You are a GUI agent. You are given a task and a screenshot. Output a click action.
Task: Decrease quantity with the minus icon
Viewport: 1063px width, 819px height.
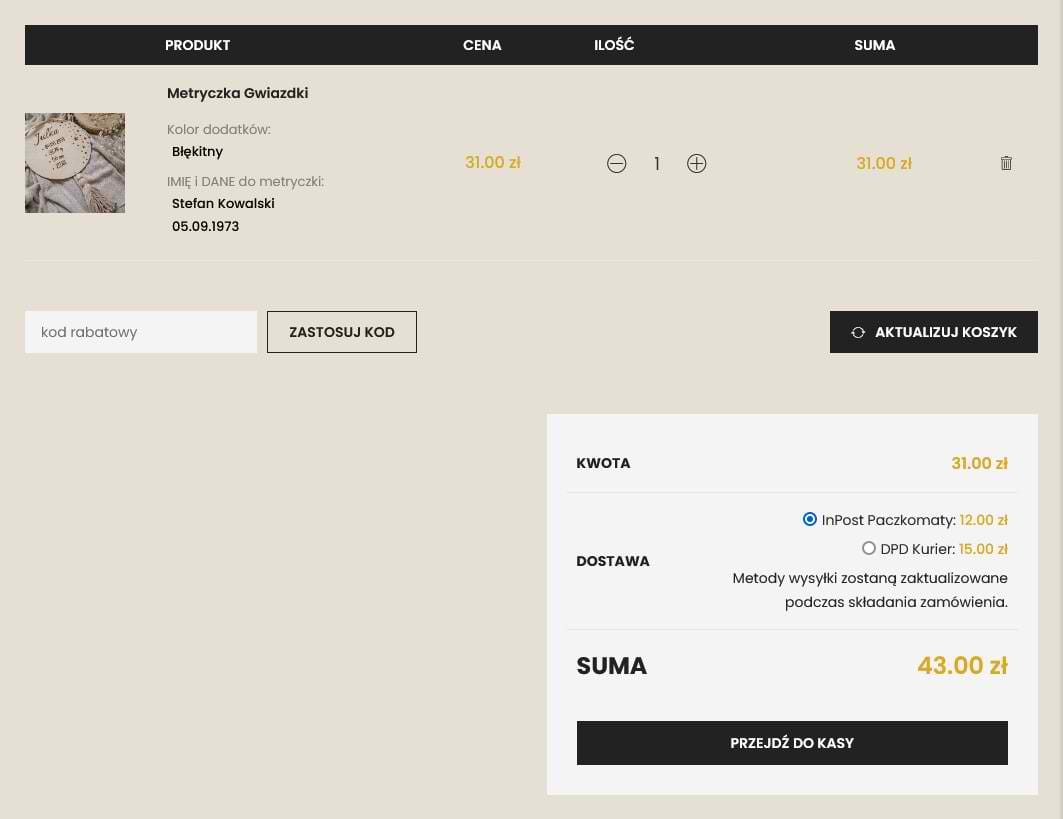pos(617,164)
